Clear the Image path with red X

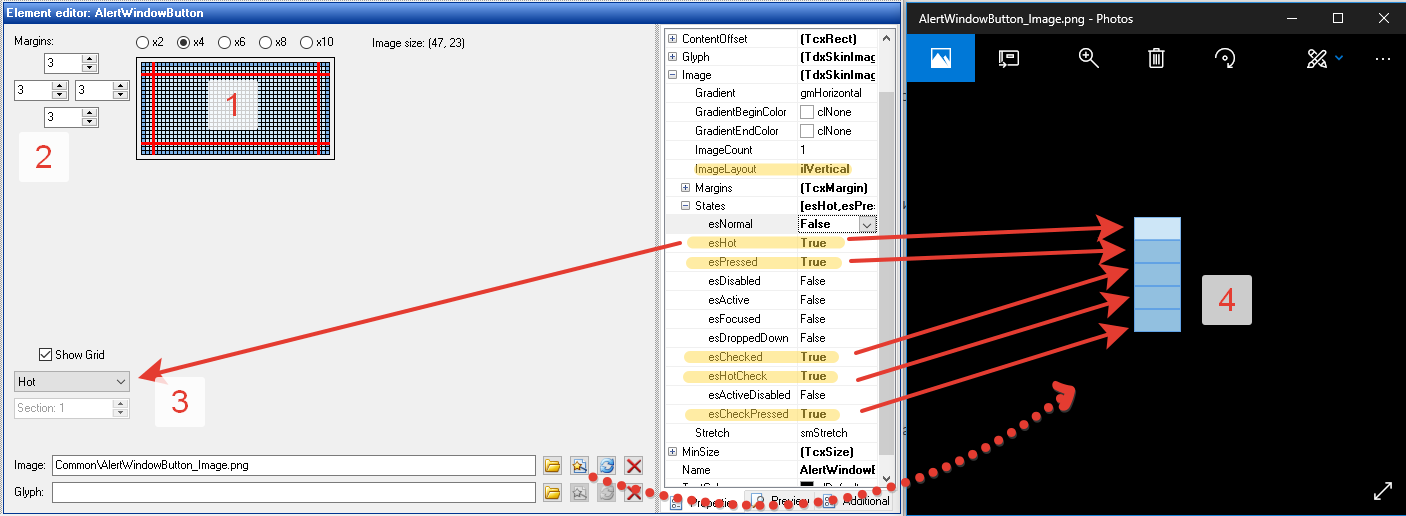633,466
